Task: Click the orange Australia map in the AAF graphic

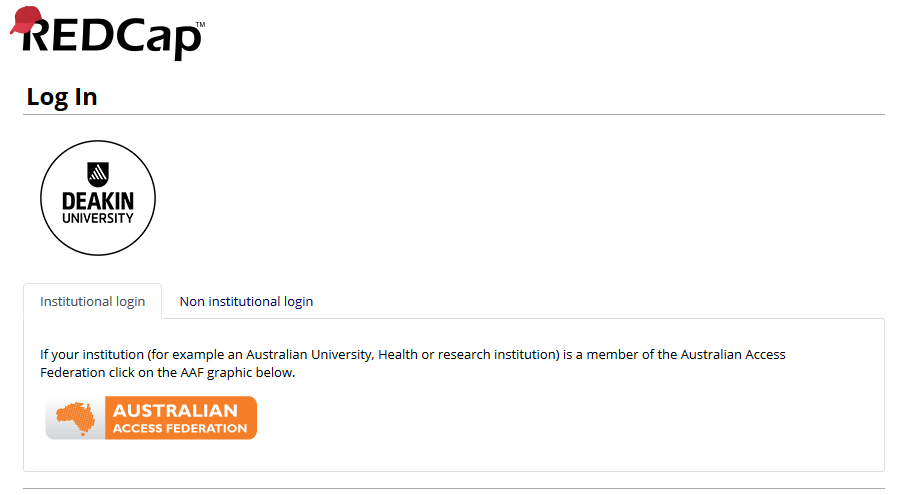Action: 78,417
